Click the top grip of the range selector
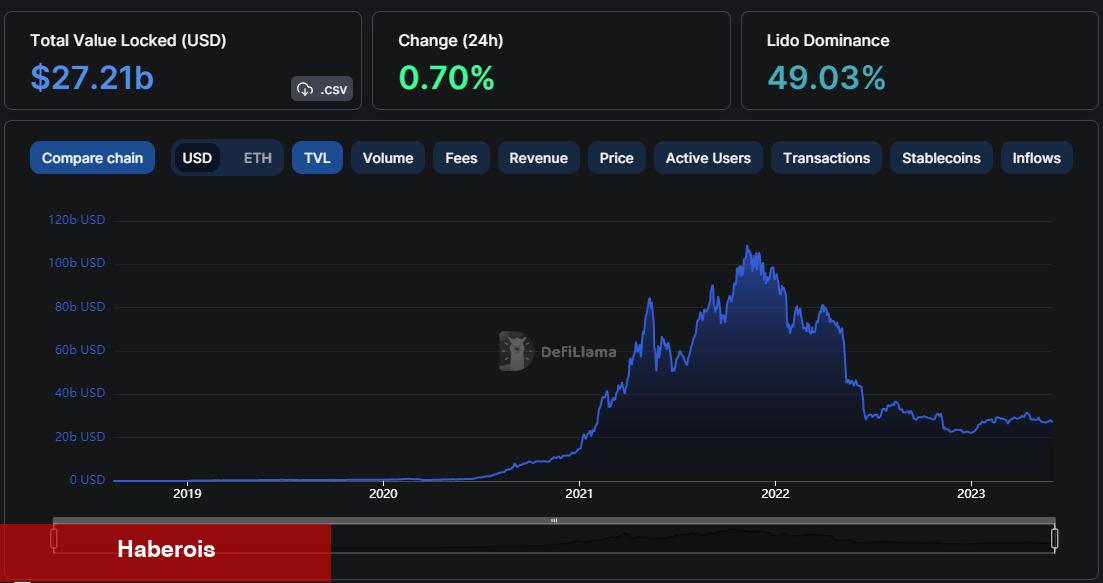This screenshot has width=1103, height=583. [554, 521]
